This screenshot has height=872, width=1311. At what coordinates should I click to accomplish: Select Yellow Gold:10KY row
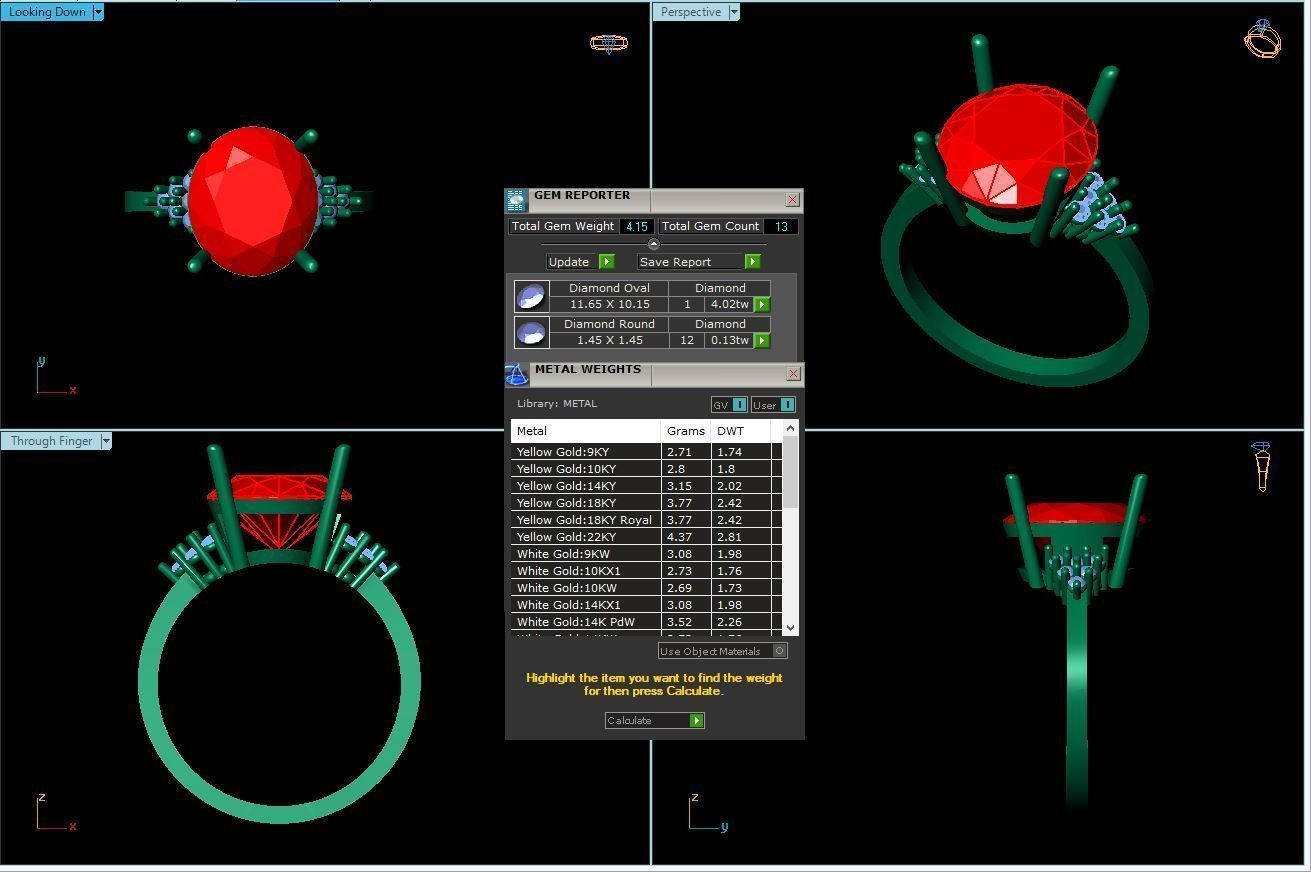pyautogui.click(x=646, y=469)
